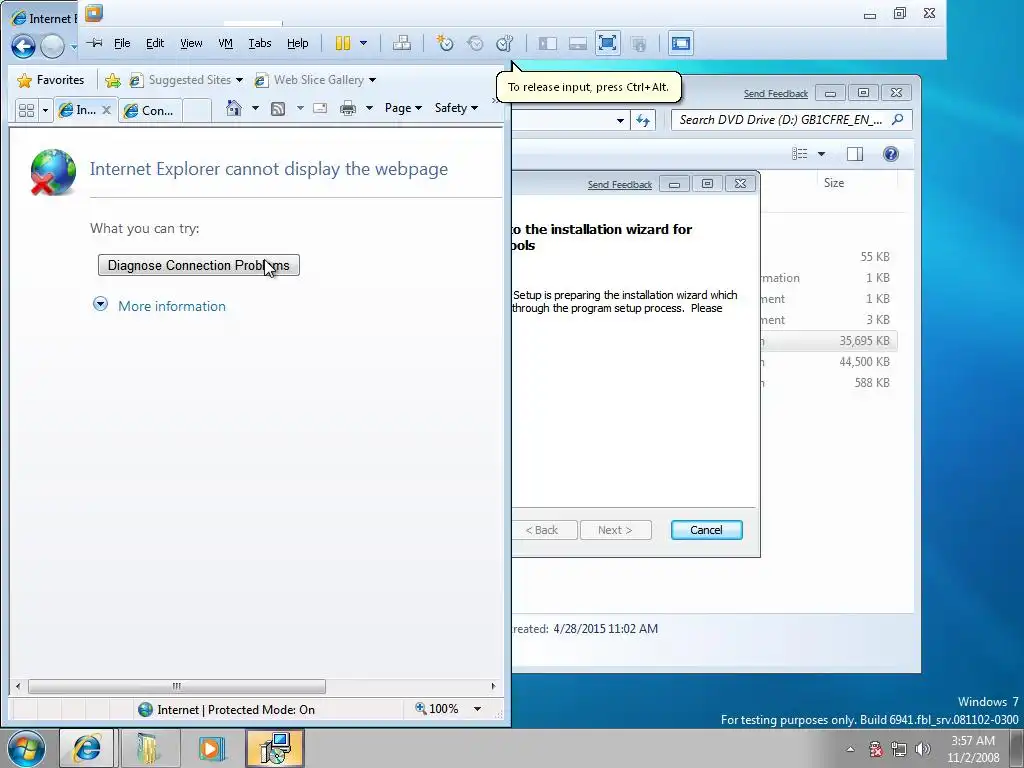
Task: Open the VMware Help menu
Action: coord(297,43)
